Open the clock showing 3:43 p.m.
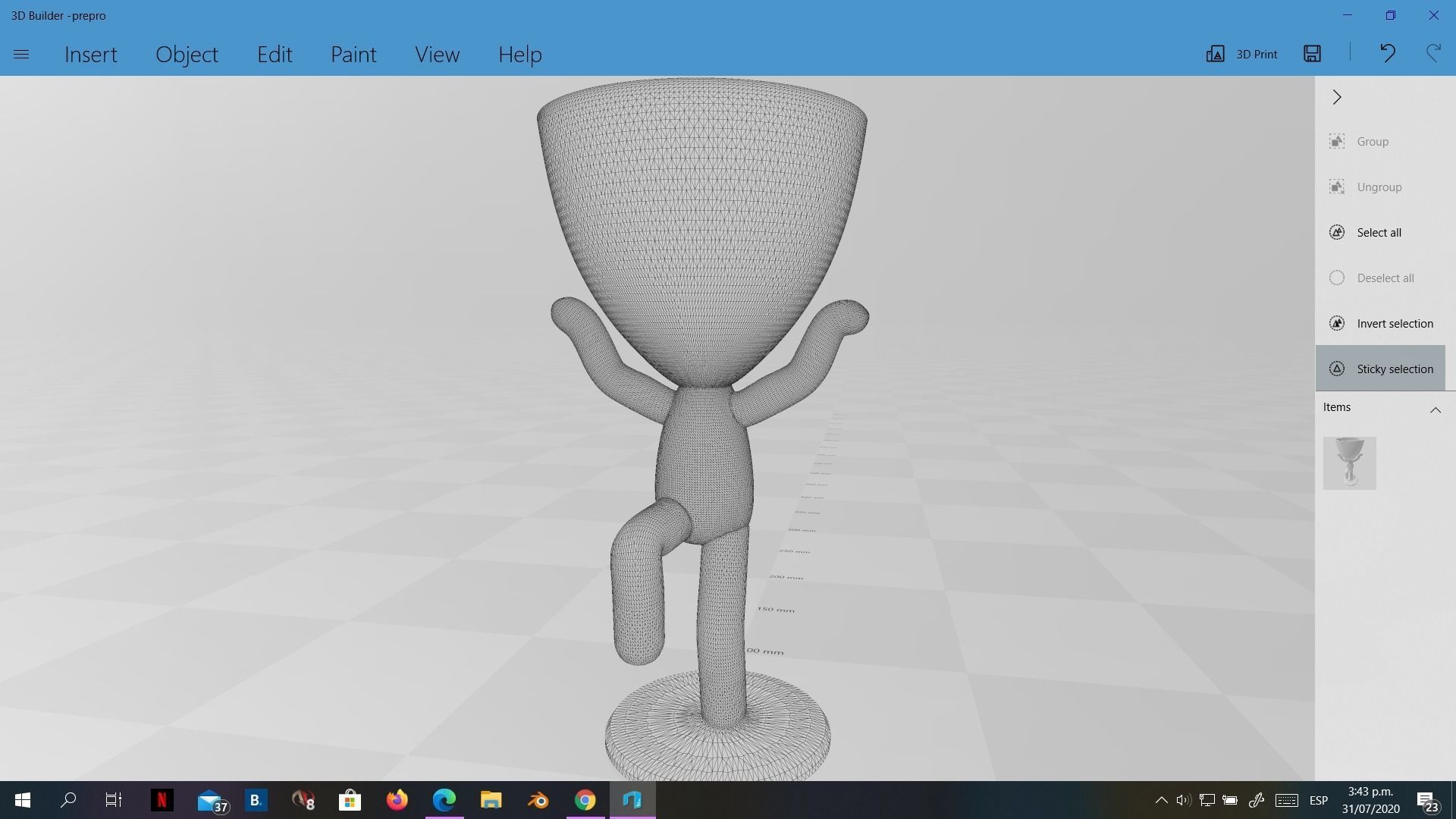The image size is (1456, 819). [1370, 800]
